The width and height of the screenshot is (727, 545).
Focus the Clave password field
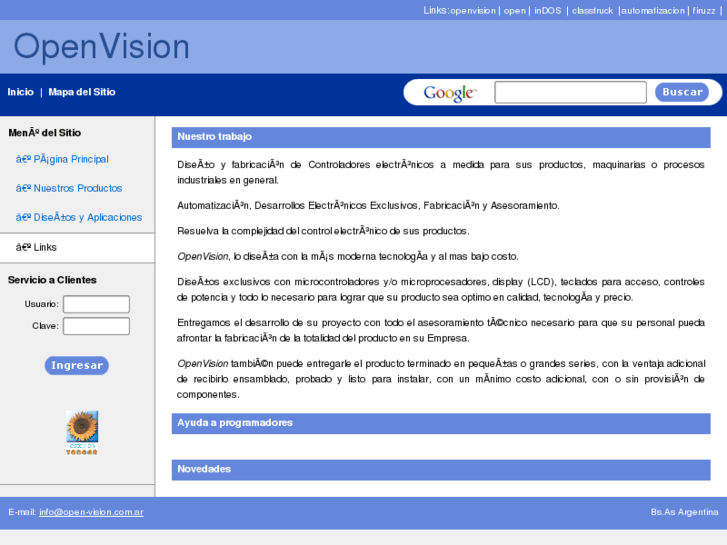point(96,326)
